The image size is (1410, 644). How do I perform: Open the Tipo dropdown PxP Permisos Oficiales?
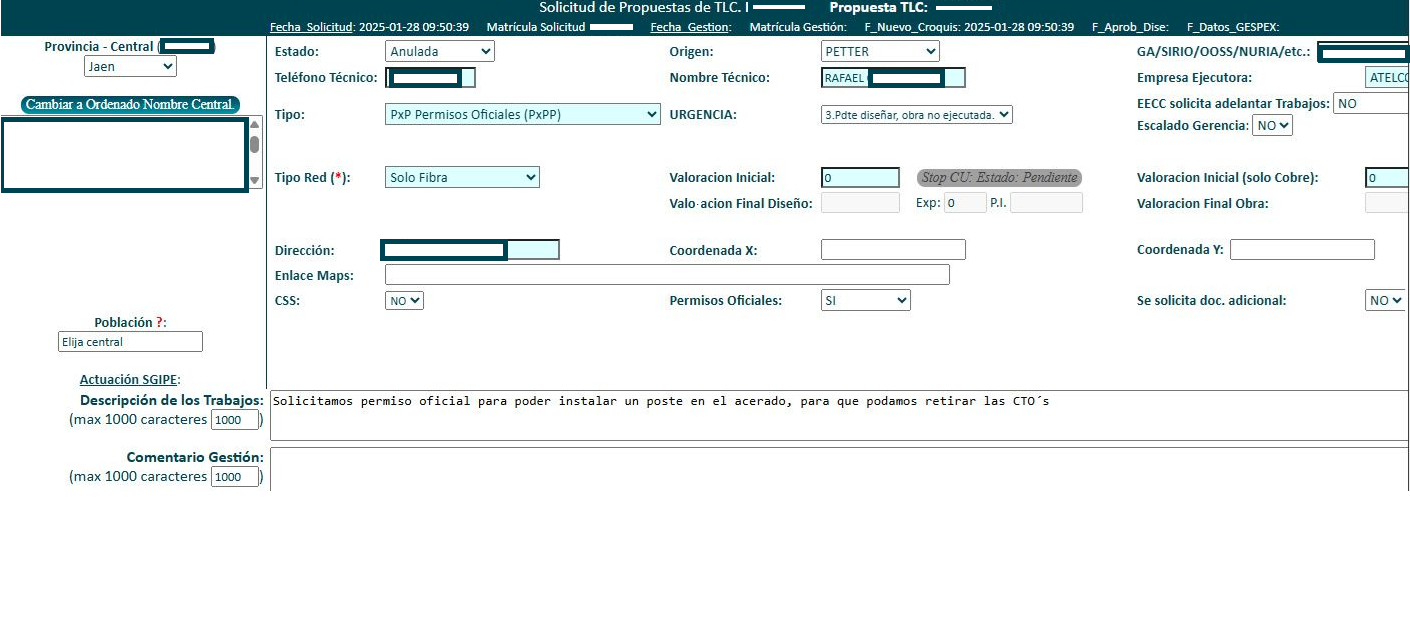tap(522, 115)
